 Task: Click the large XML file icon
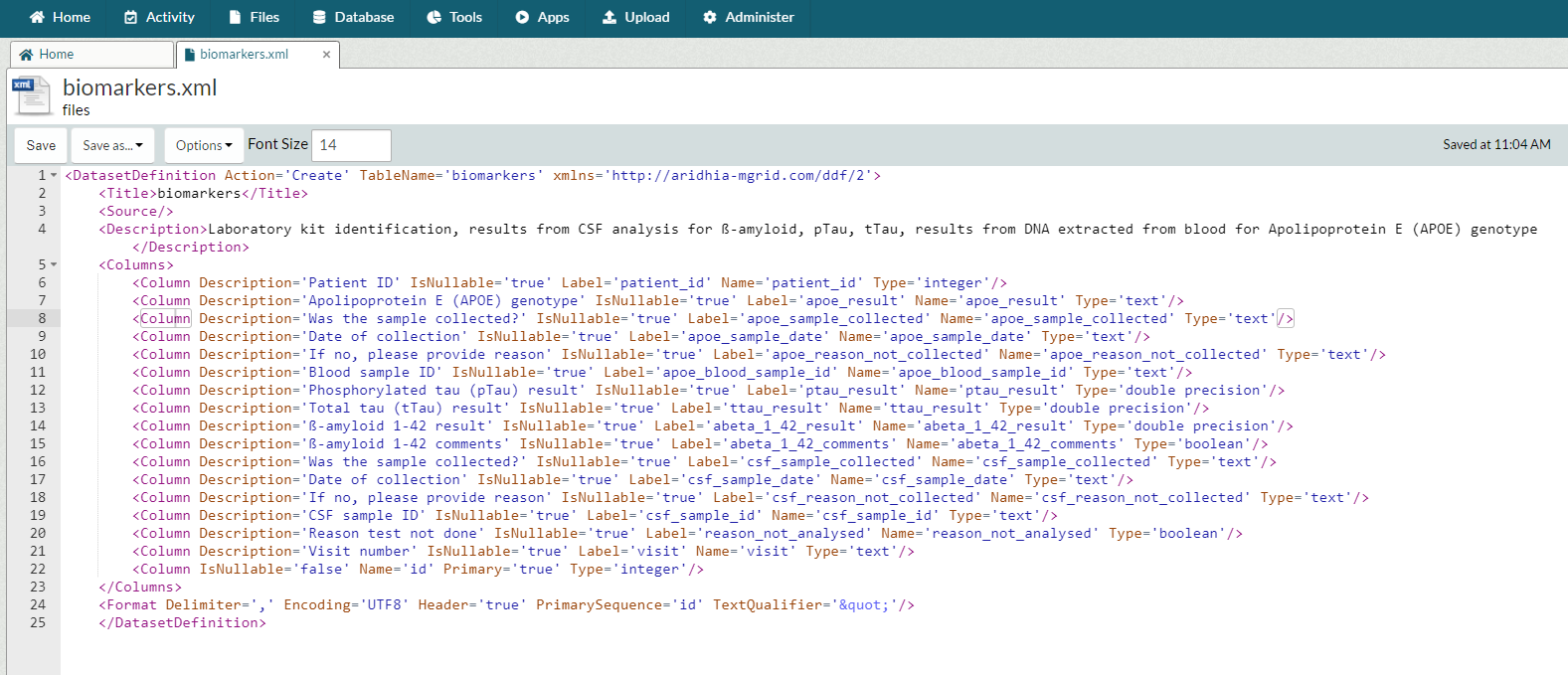coord(32,96)
